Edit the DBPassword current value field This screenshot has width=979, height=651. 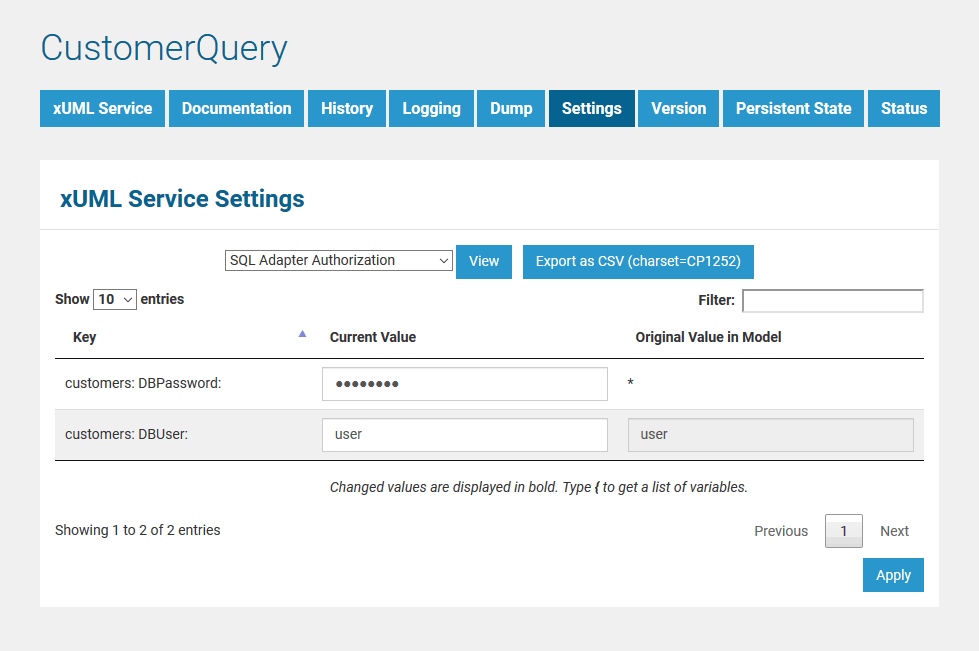pos(464,383)
